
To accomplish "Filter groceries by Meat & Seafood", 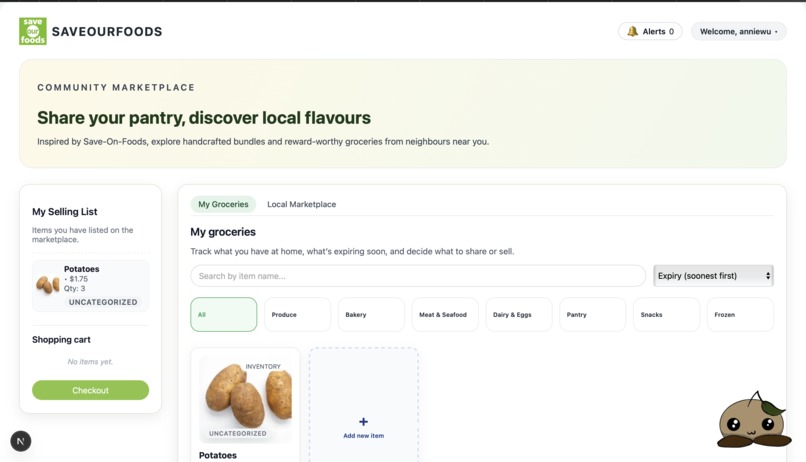I will [x=445, y=315].
